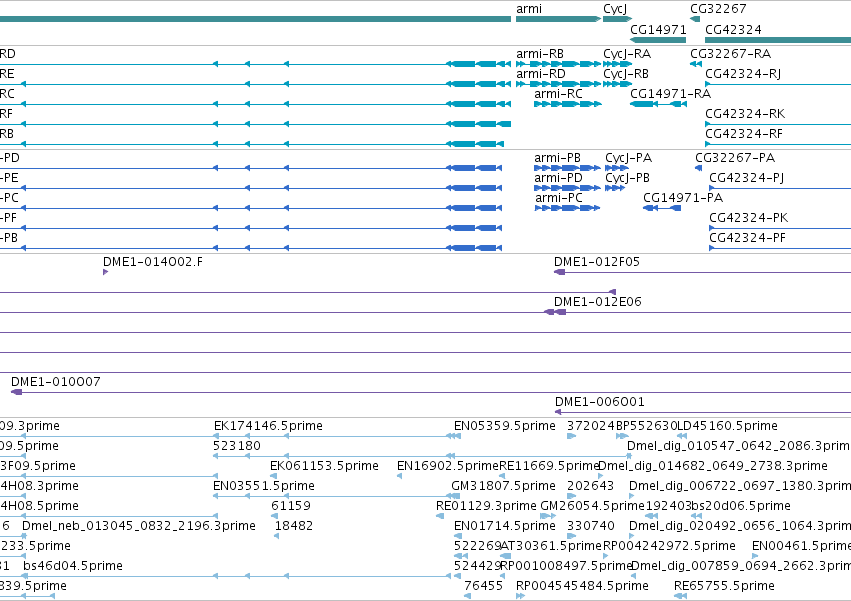
Task: Click the DME1-014O02.F feature label
Action: click(153, 262)
